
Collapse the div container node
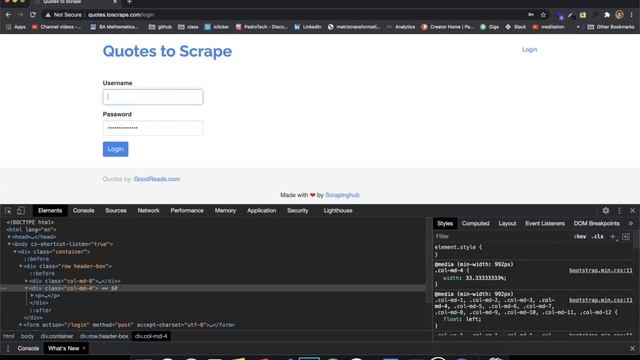tap(15, 252)
